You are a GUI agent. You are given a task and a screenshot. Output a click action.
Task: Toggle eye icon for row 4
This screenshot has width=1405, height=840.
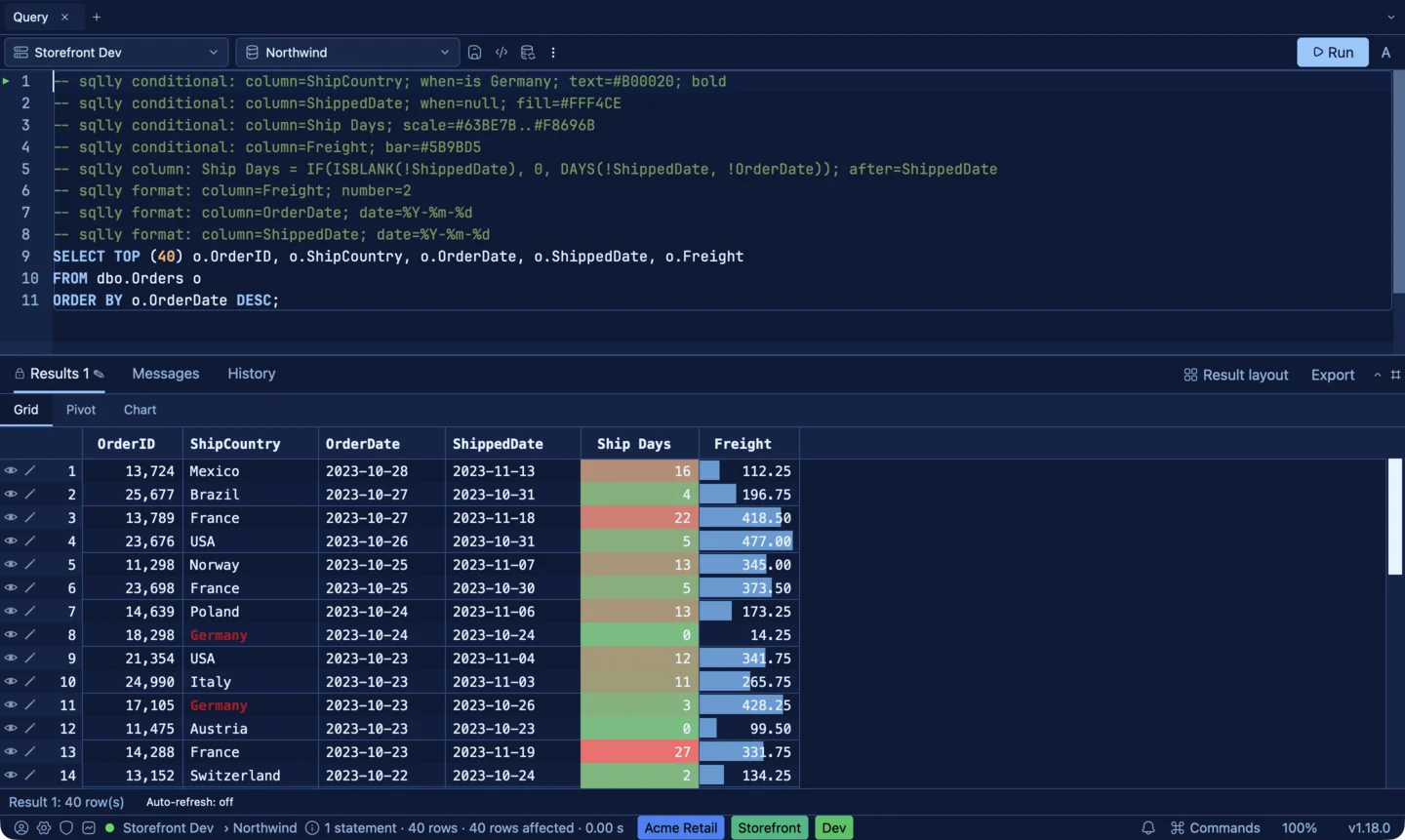tap(11, 540)
